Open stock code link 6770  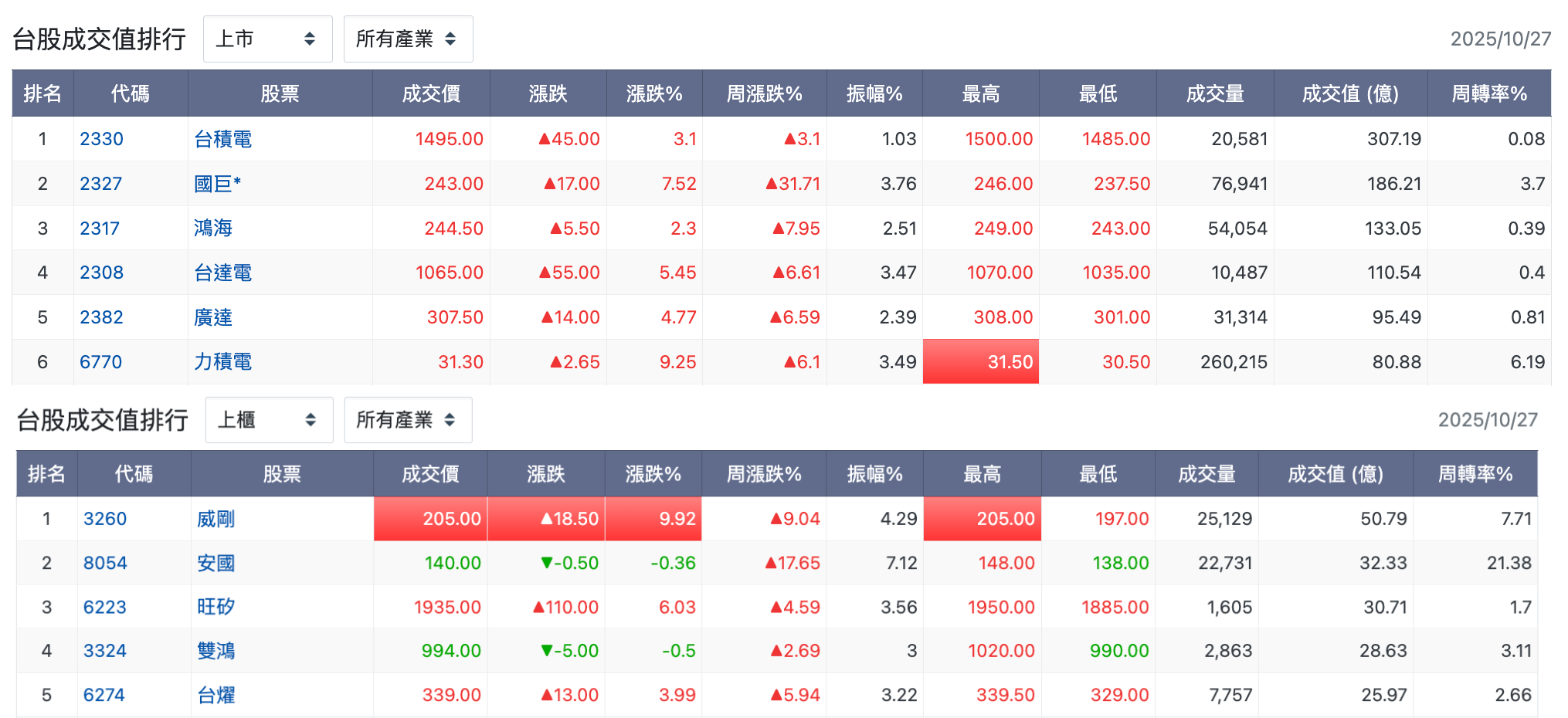(100, 362)
